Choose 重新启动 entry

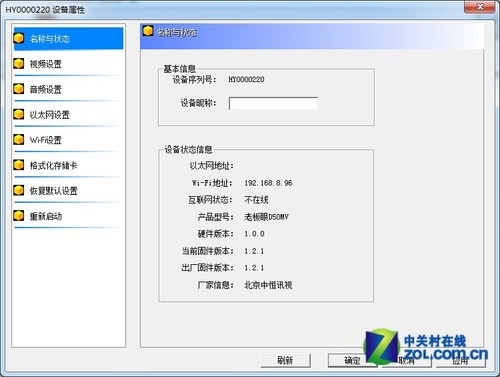[68, 216]
